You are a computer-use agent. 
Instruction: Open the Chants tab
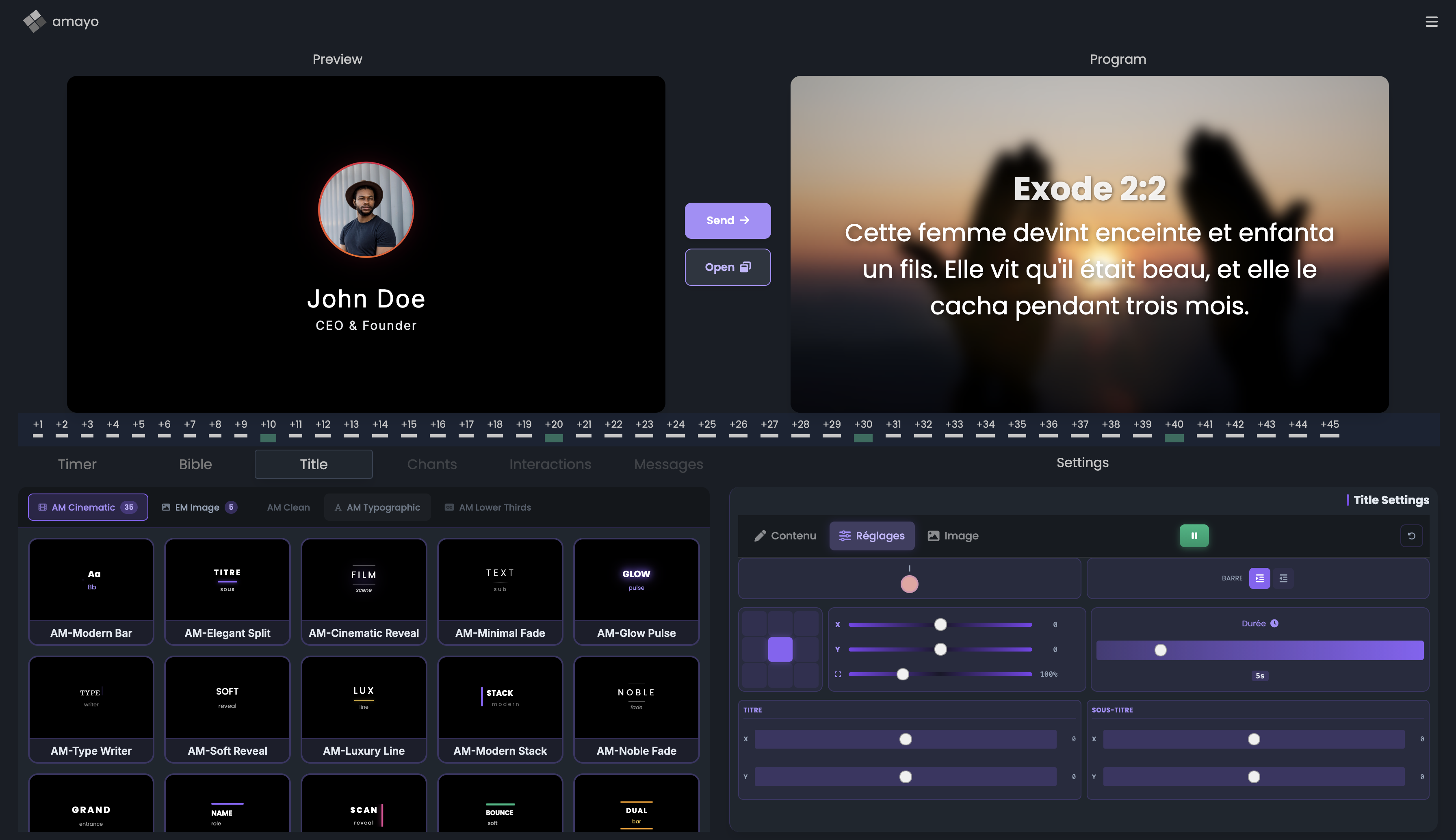point(431,464)
